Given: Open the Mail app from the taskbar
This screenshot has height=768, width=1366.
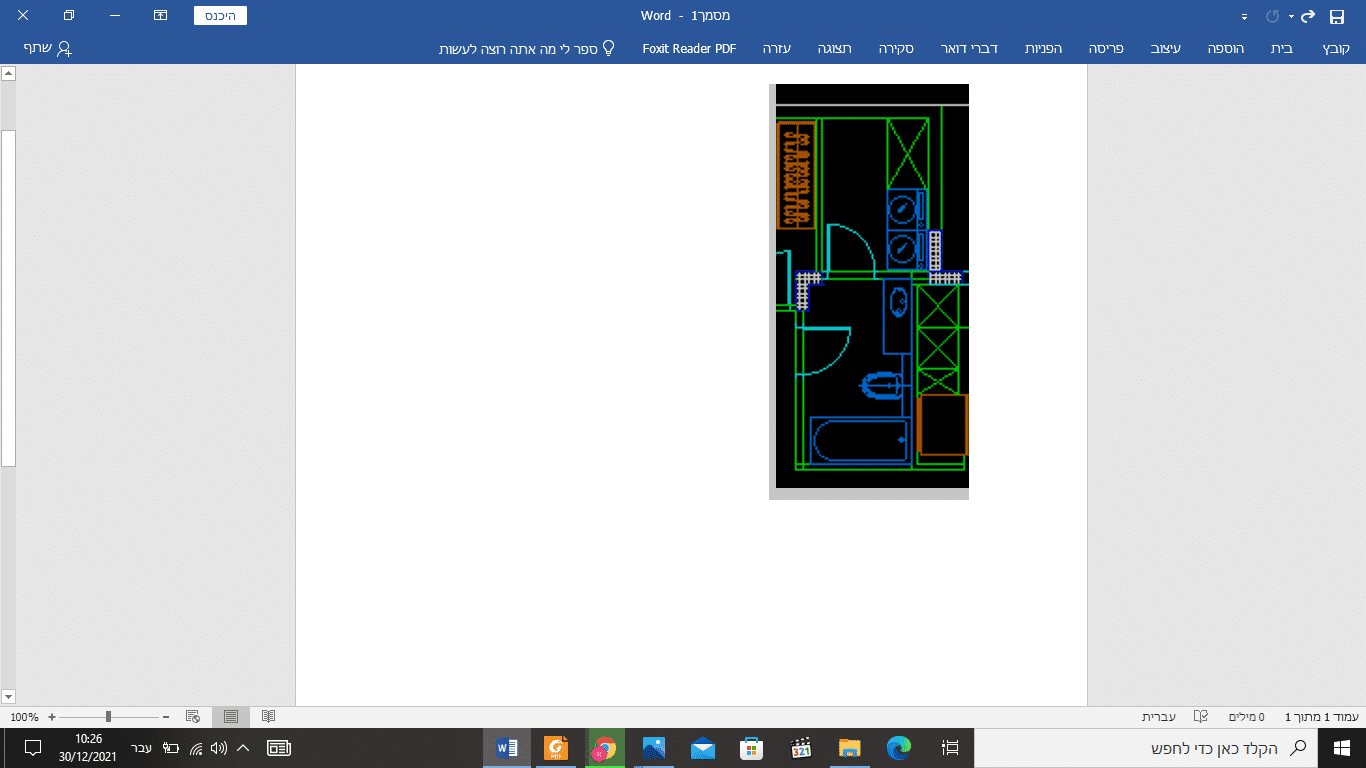Looking at the screenshot, I should click(703, 748).
